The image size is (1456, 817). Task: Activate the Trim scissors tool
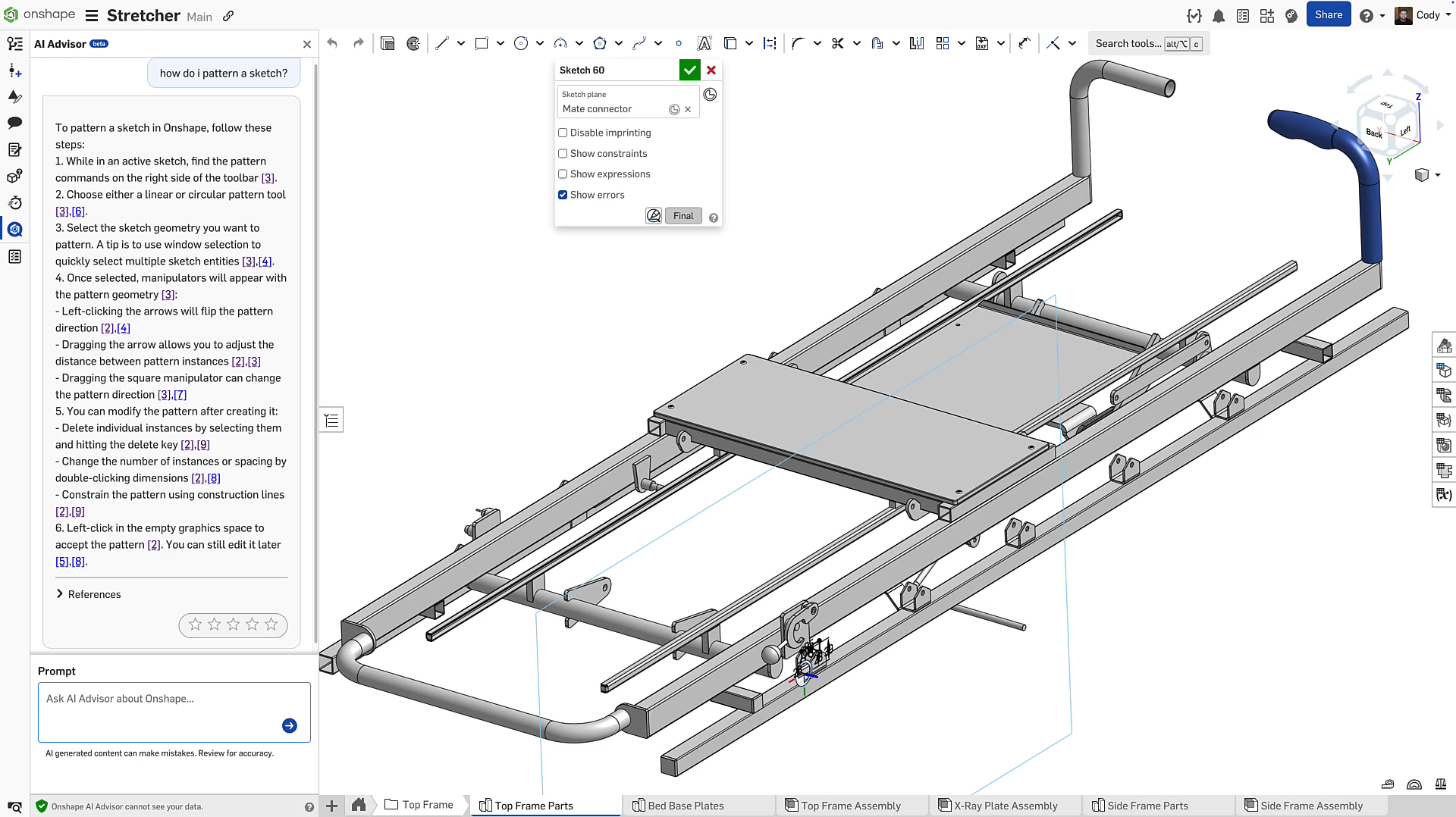click(837, 44)
